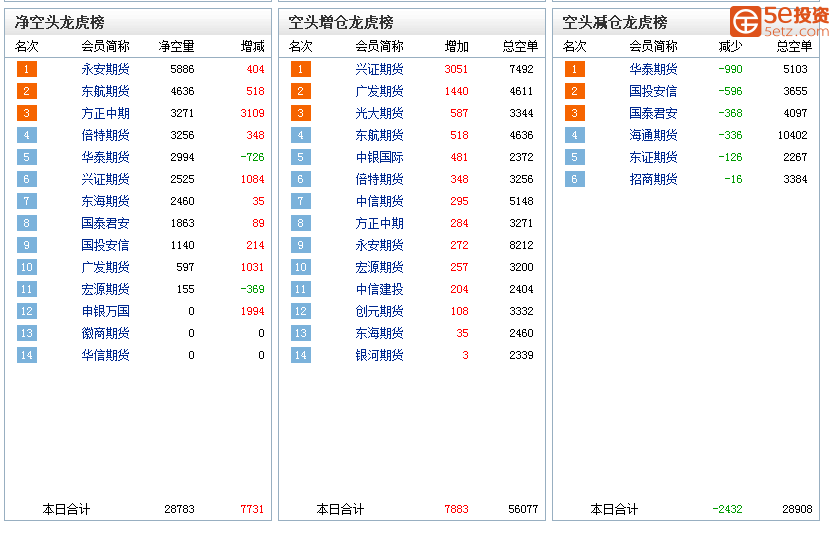Image resolution: width=837 pixels, height=534 pixels.
Task: Open 国投安信 in the 空头减仓龙虎榜 list
Action: click(653, 91)
